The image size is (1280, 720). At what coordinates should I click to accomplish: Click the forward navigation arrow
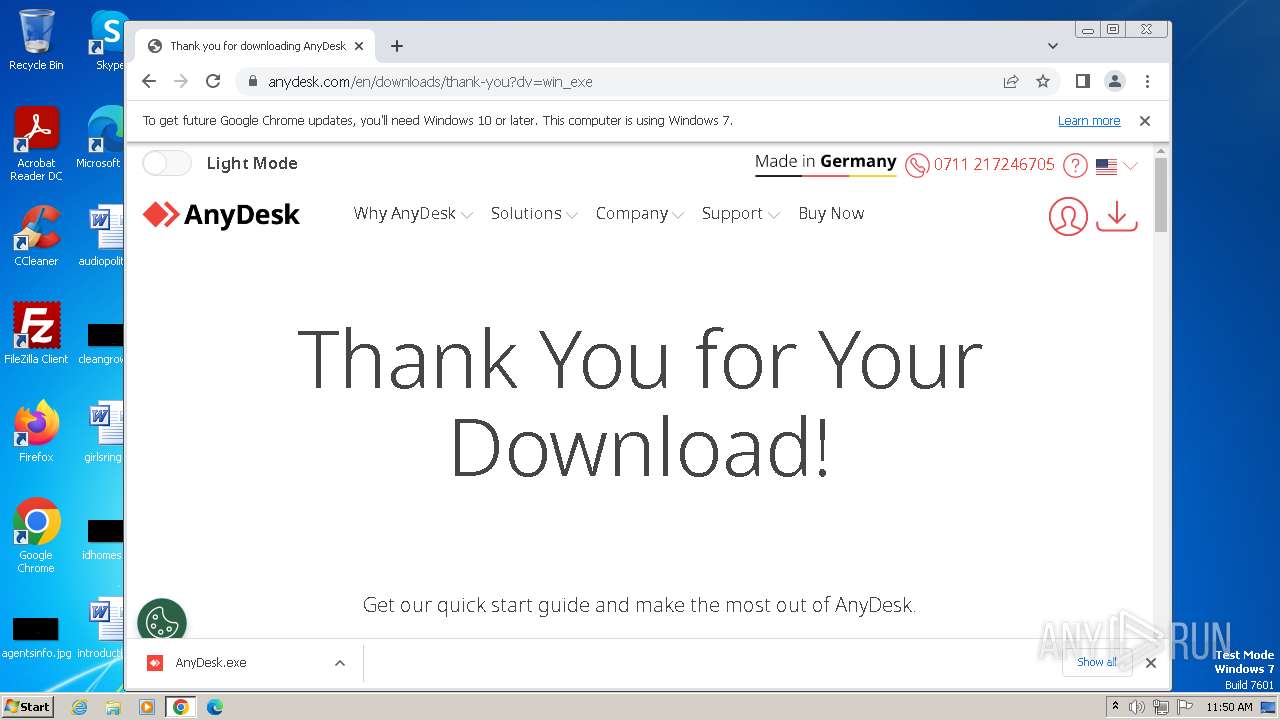pos(181,82)
